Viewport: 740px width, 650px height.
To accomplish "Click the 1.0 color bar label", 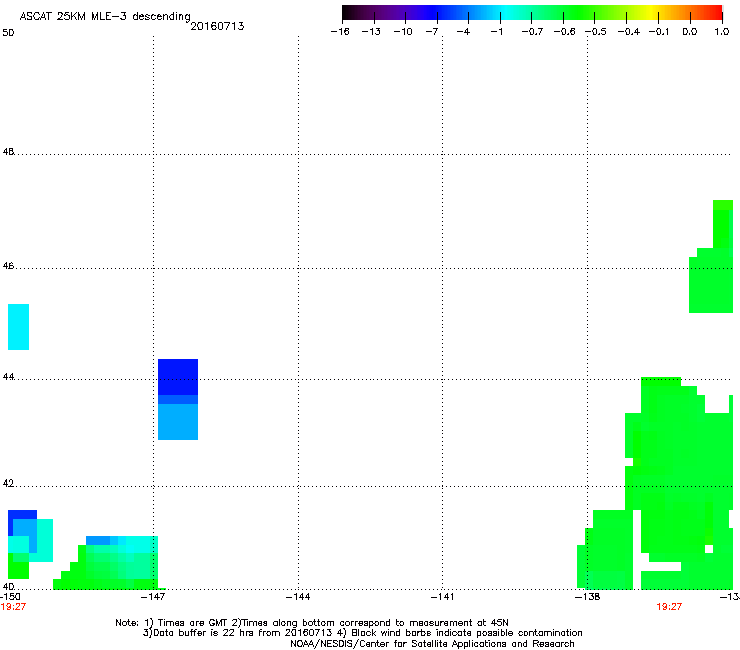I will coord(722,32).
